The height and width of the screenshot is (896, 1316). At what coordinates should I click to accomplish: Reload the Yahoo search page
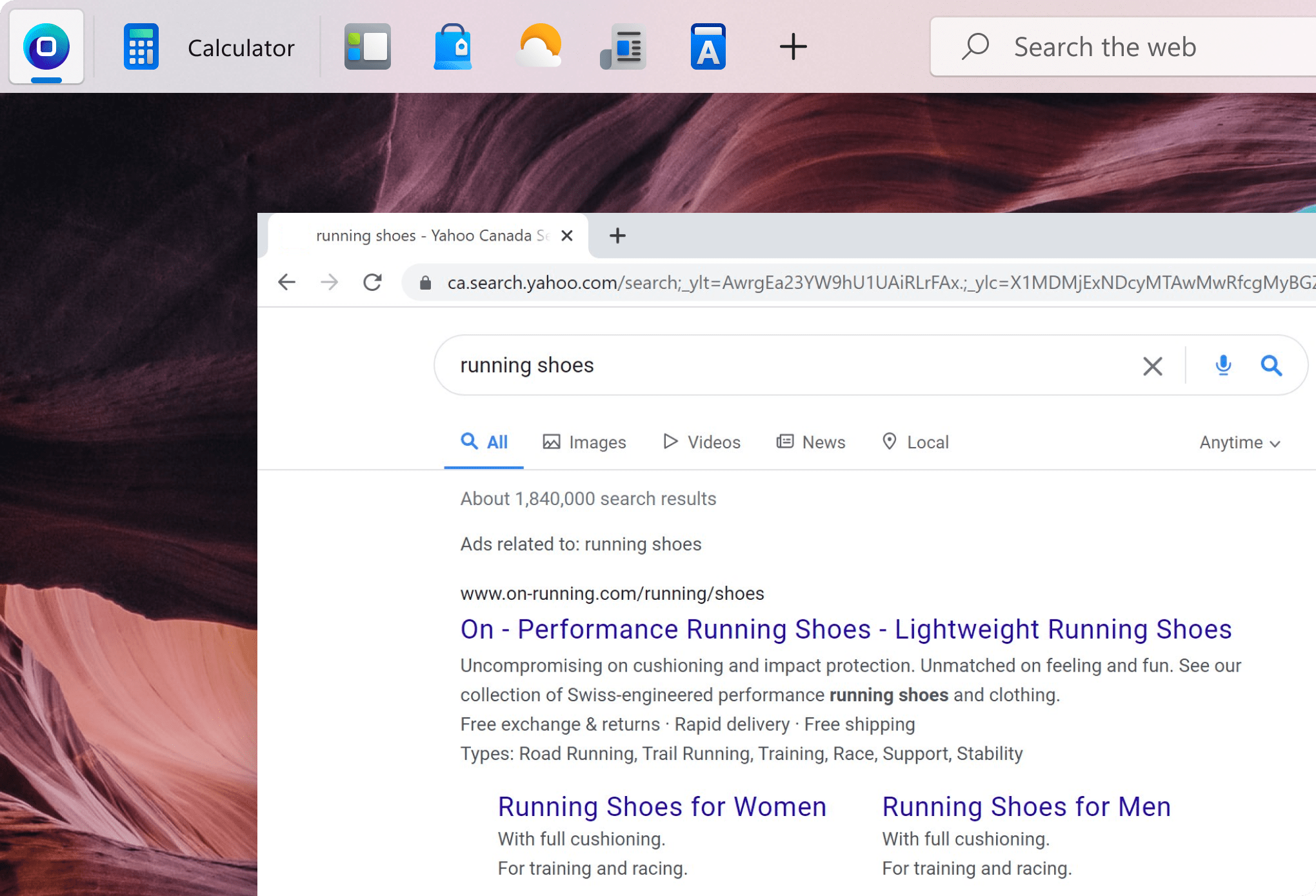coord(372,283)
